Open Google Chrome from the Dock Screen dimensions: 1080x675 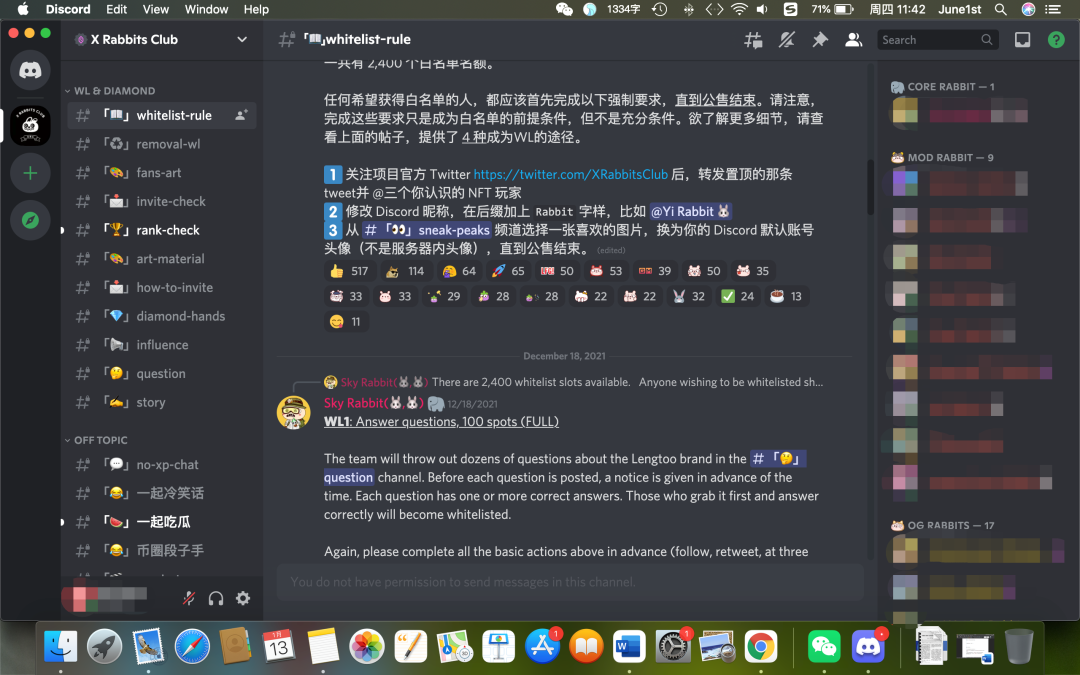760,646
